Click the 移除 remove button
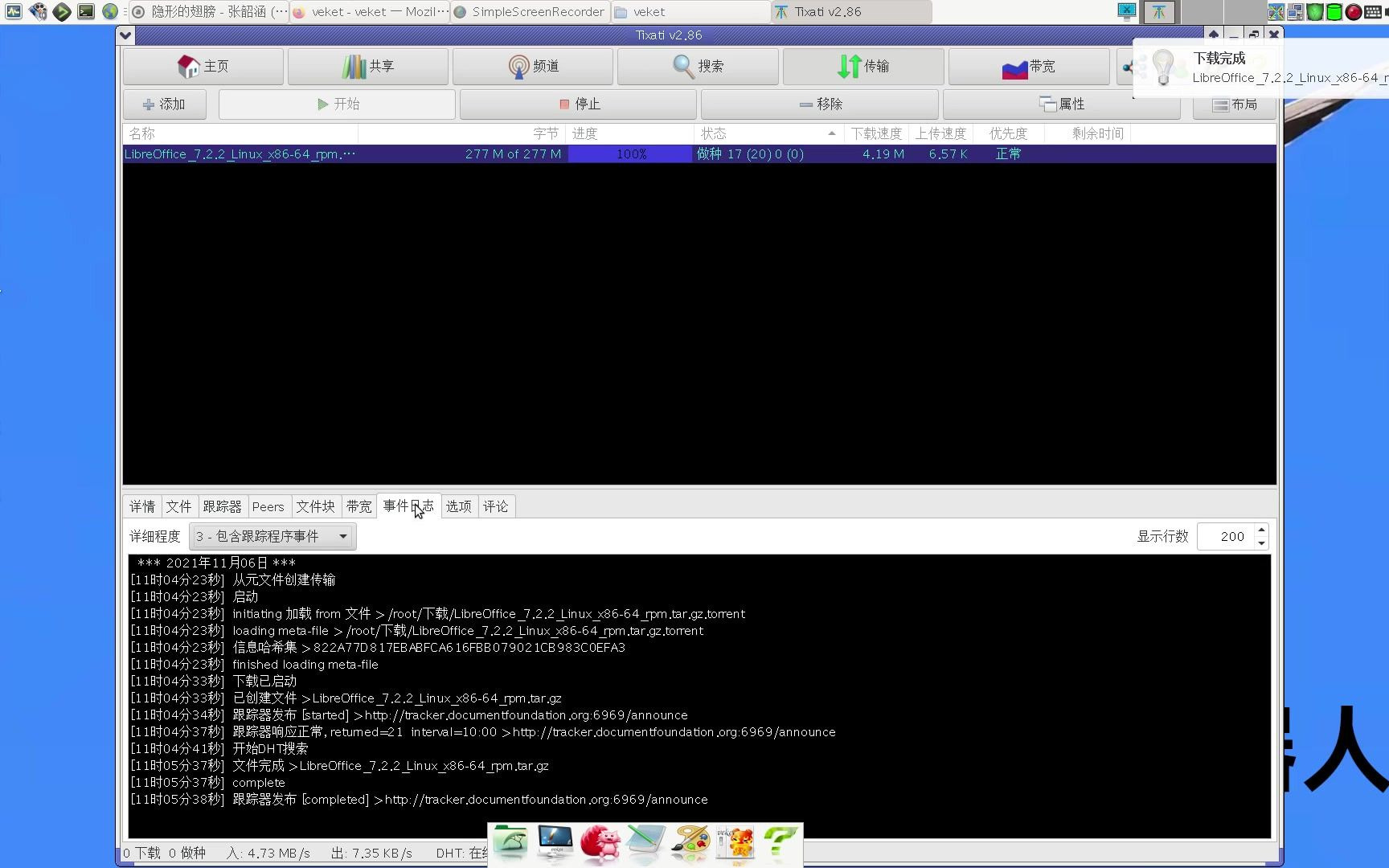This screenshot has width=1389, height=868. coord(820,104)
